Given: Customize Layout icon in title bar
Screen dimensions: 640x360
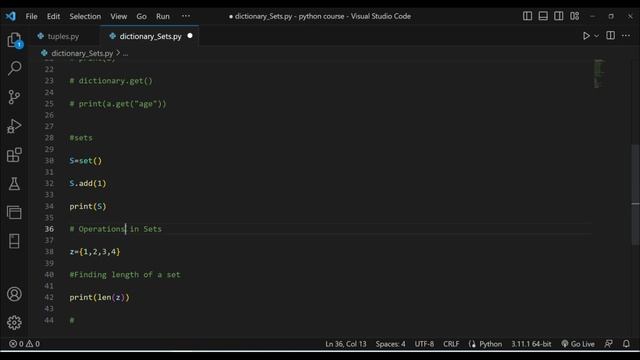Looking at the screenshot, I should [575, 16].
